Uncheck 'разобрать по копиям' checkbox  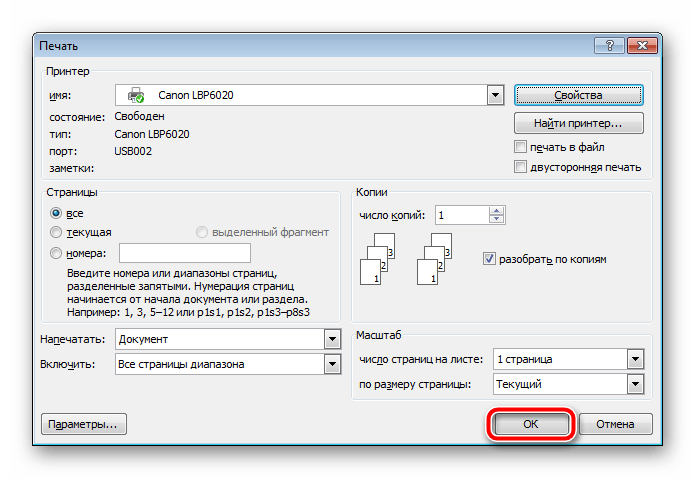coord(489,259)
